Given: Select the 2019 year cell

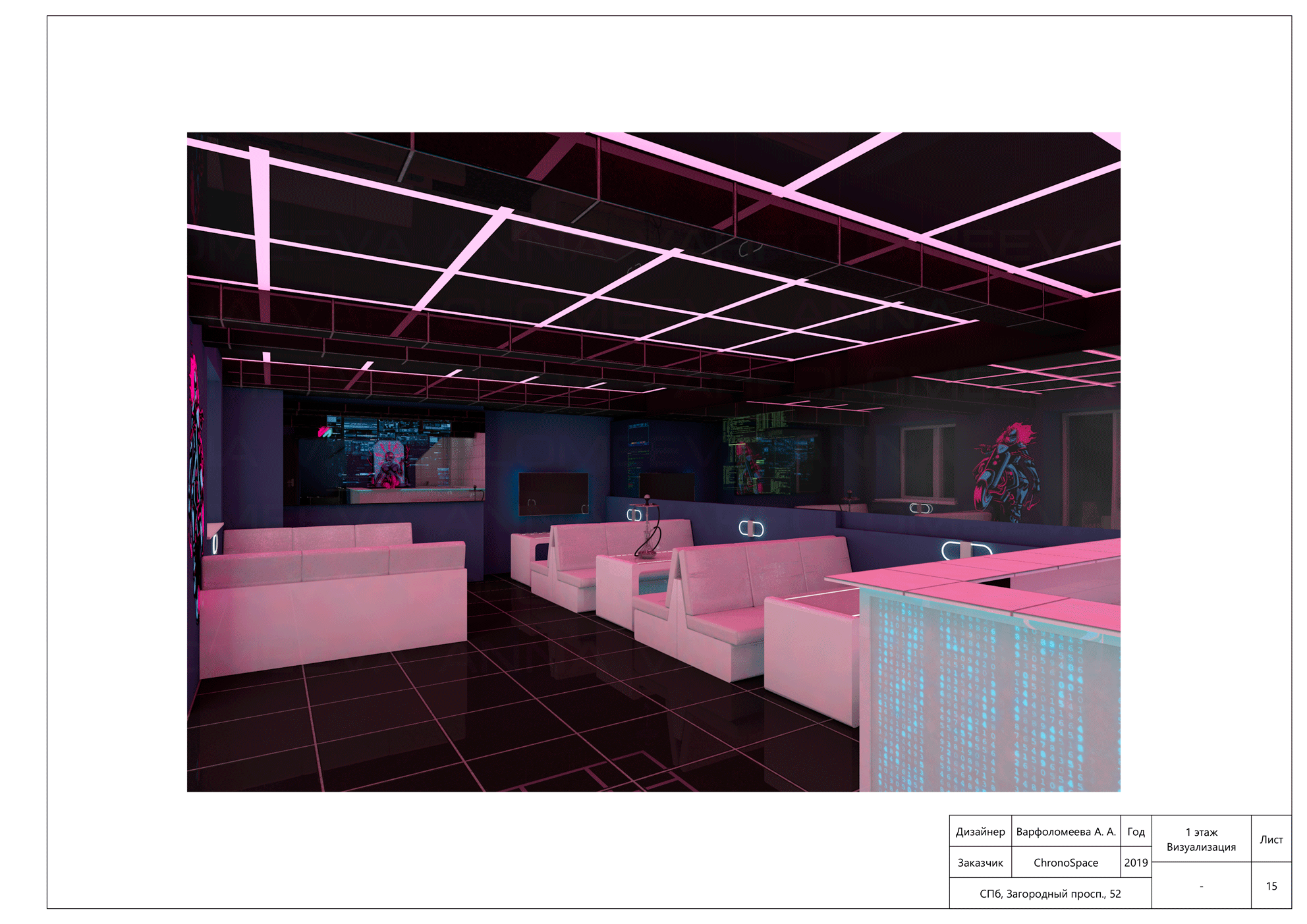Looking at the screenshot, I should point(1136,862).
